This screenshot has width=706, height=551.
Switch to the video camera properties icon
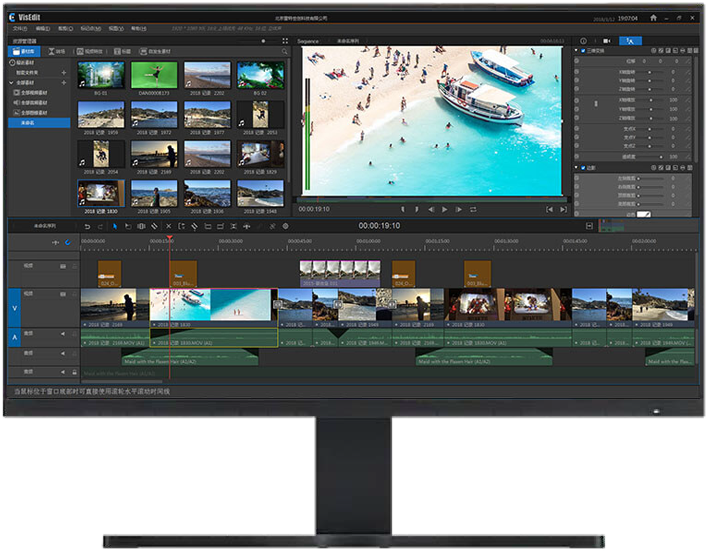[607, 41]
